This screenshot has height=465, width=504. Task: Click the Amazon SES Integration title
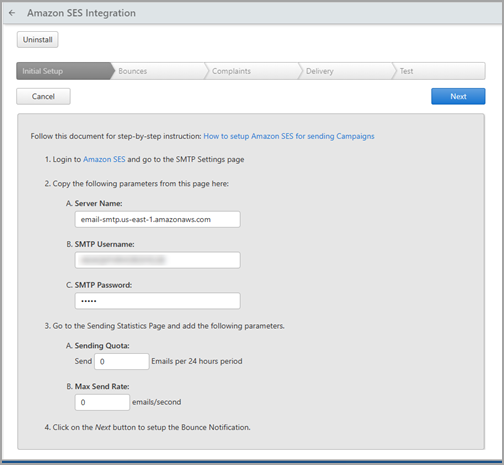coord(81,13)
